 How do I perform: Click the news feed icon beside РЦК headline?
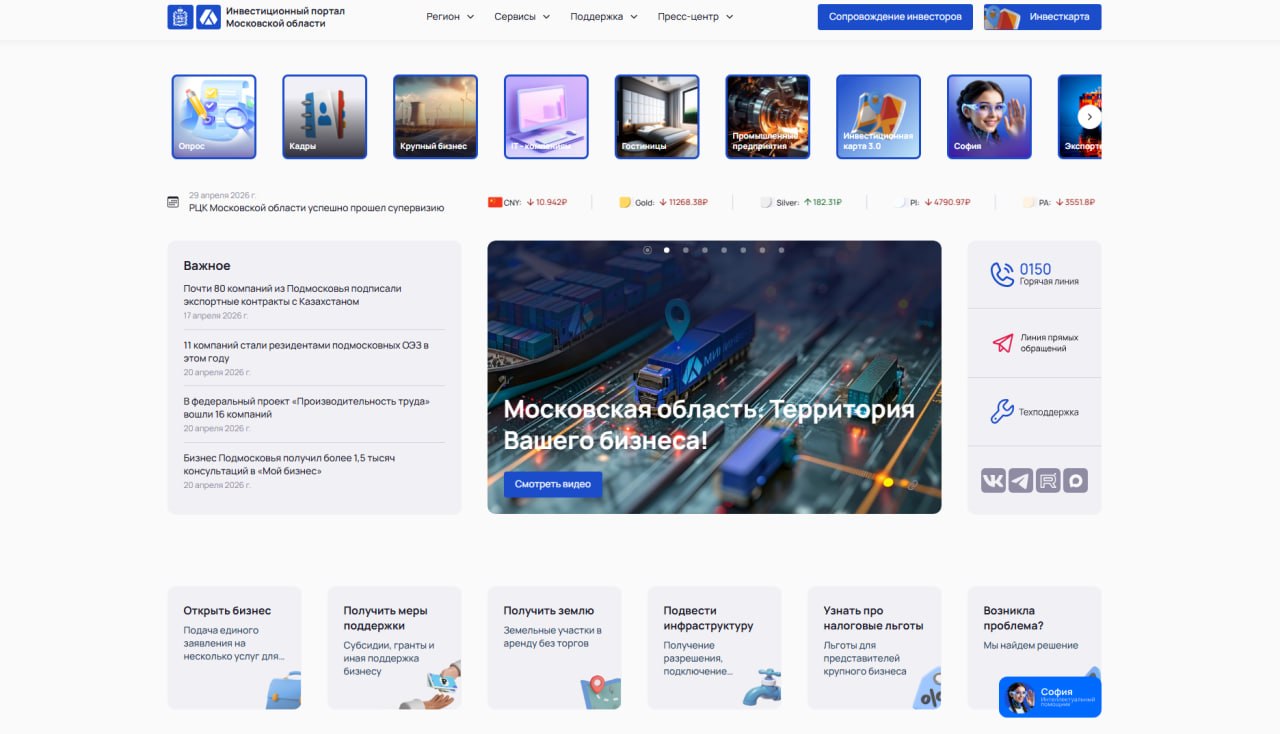173,202
